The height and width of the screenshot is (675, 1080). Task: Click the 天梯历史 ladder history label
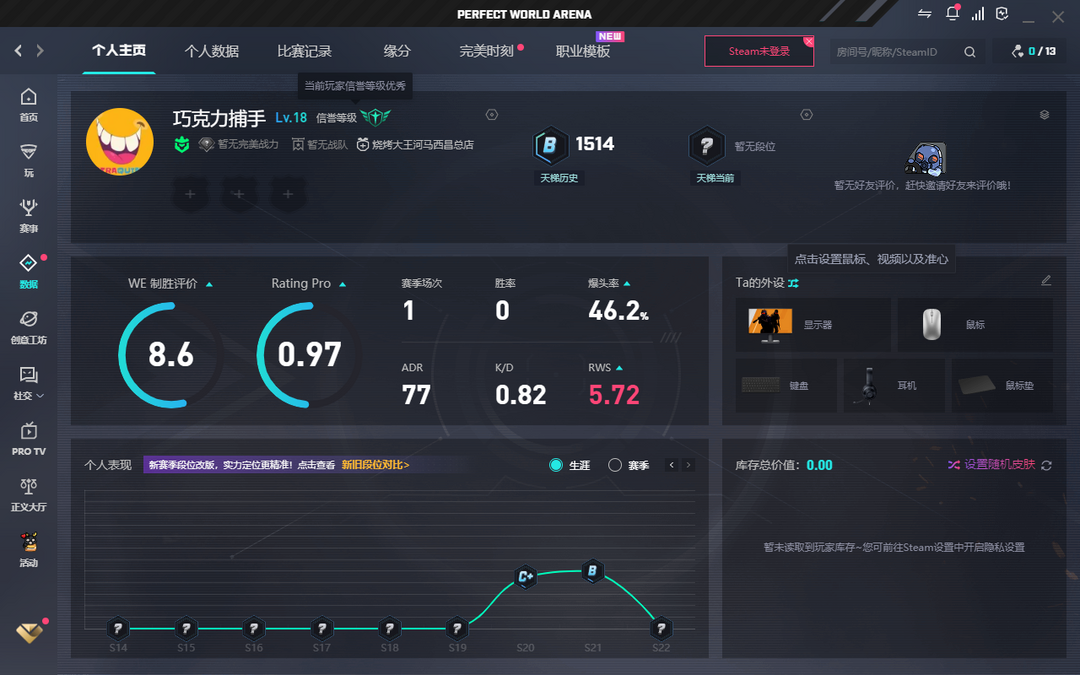(559, 178)
